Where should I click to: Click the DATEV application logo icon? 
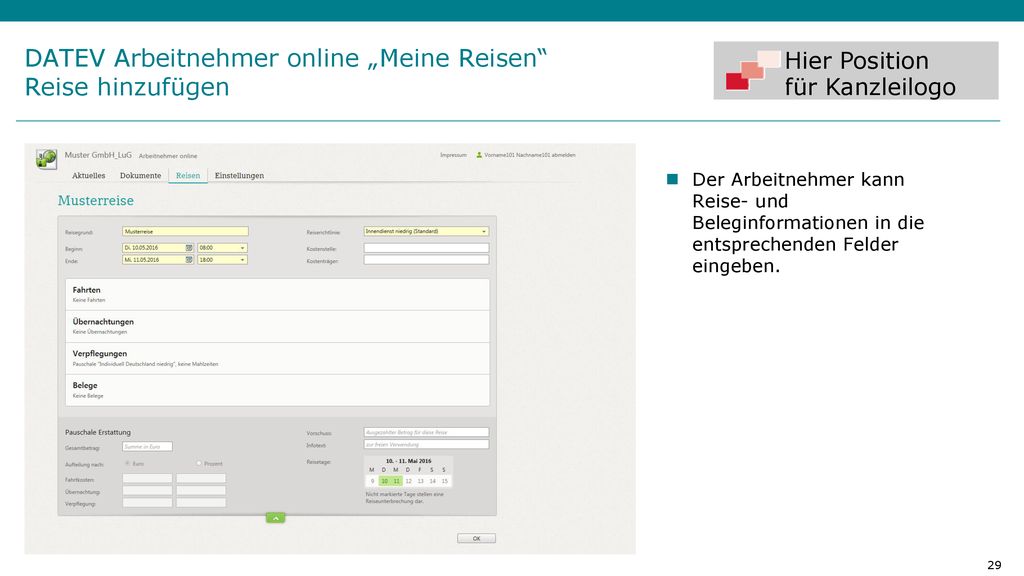(x=46, y=158)
